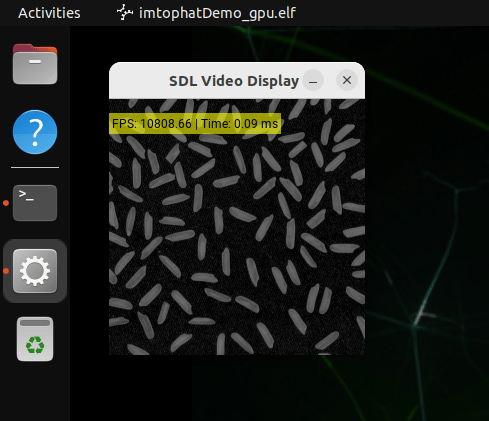
Task: Click the FPS: 10808.66 | Time: 0.09 ms overlay
Action: point(195,124)
